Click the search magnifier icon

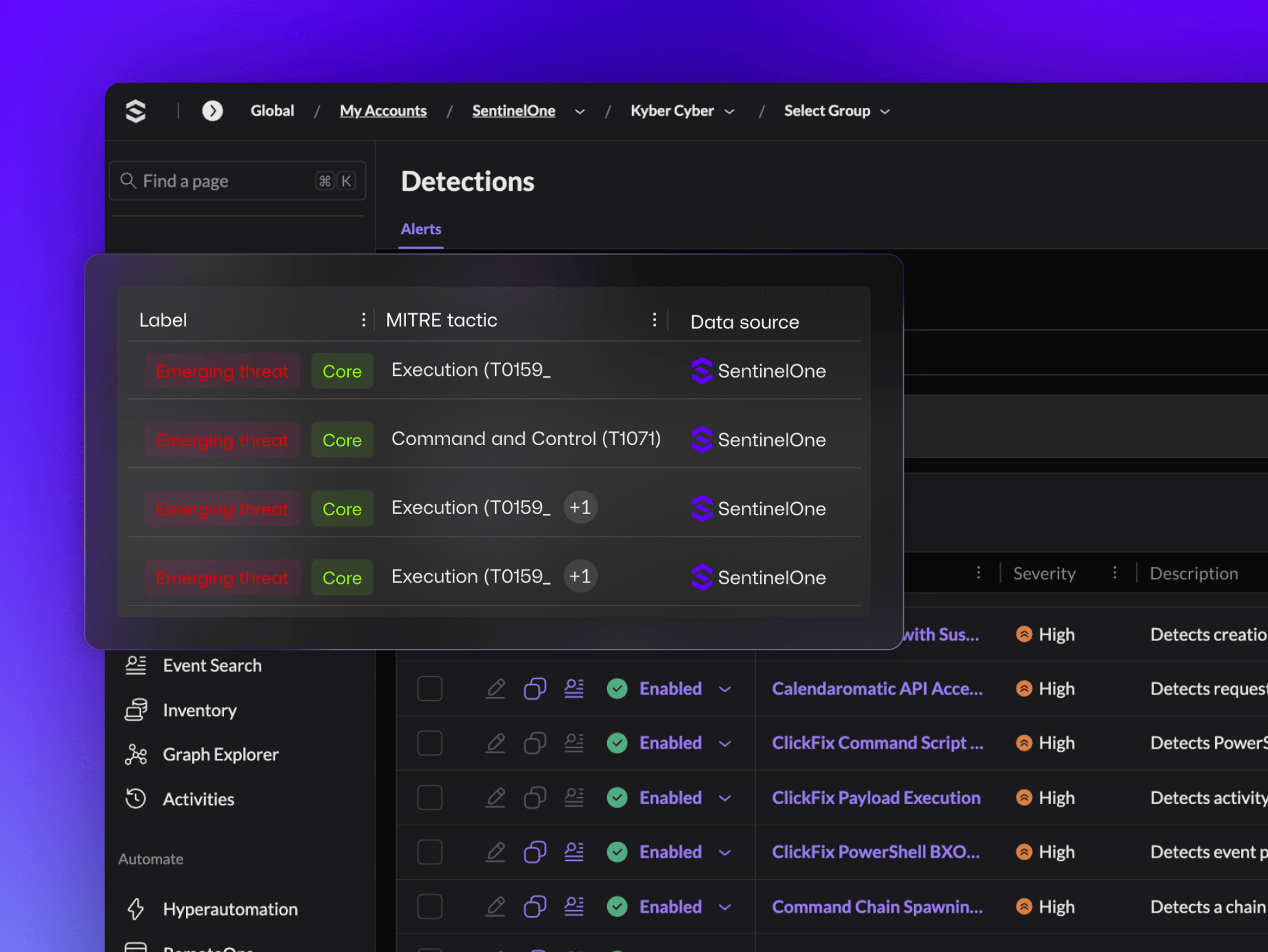pyautogui.click(x=128, y=181)
